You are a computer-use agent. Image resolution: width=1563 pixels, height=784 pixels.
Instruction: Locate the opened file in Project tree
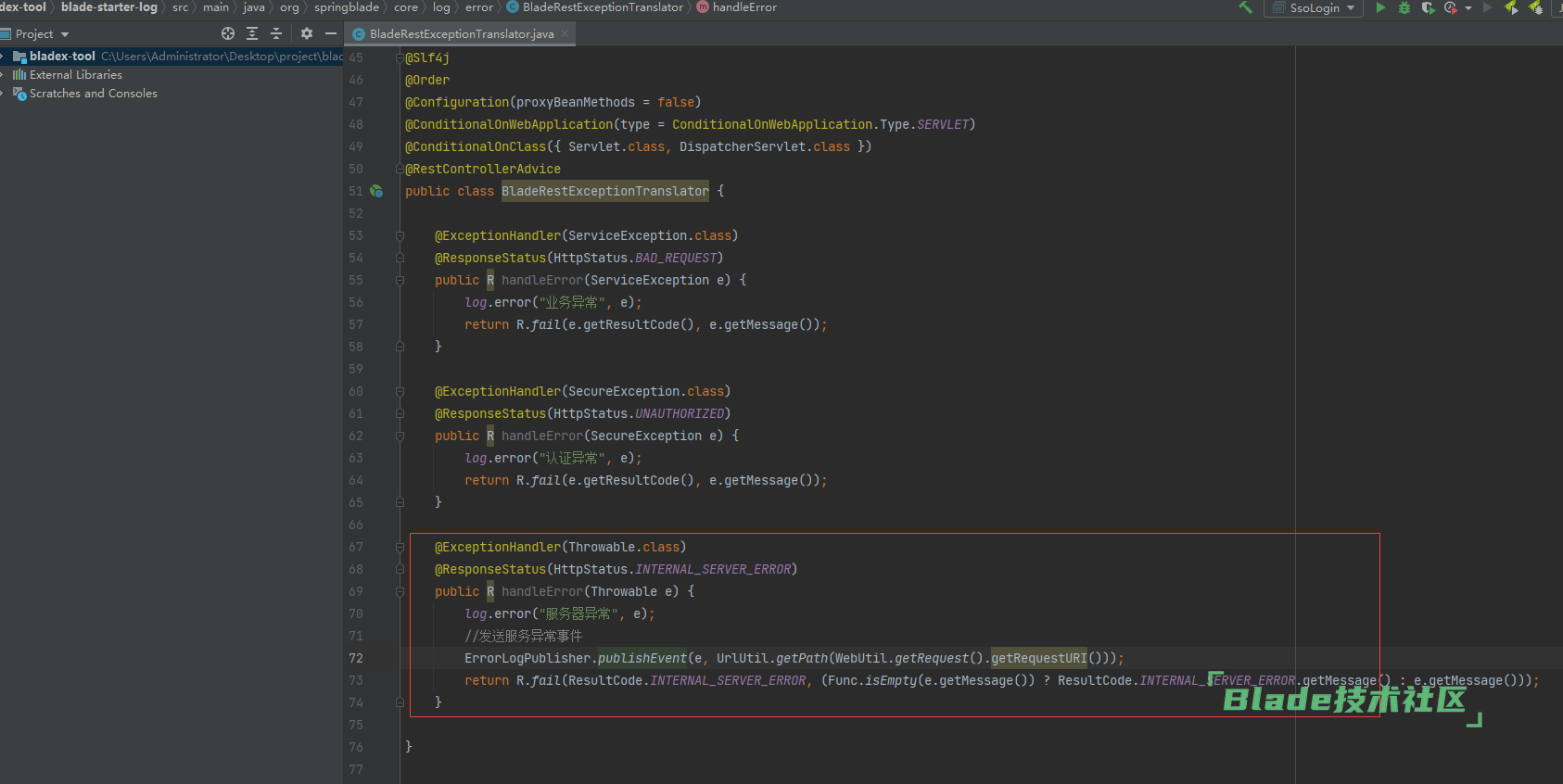[228, 33]
